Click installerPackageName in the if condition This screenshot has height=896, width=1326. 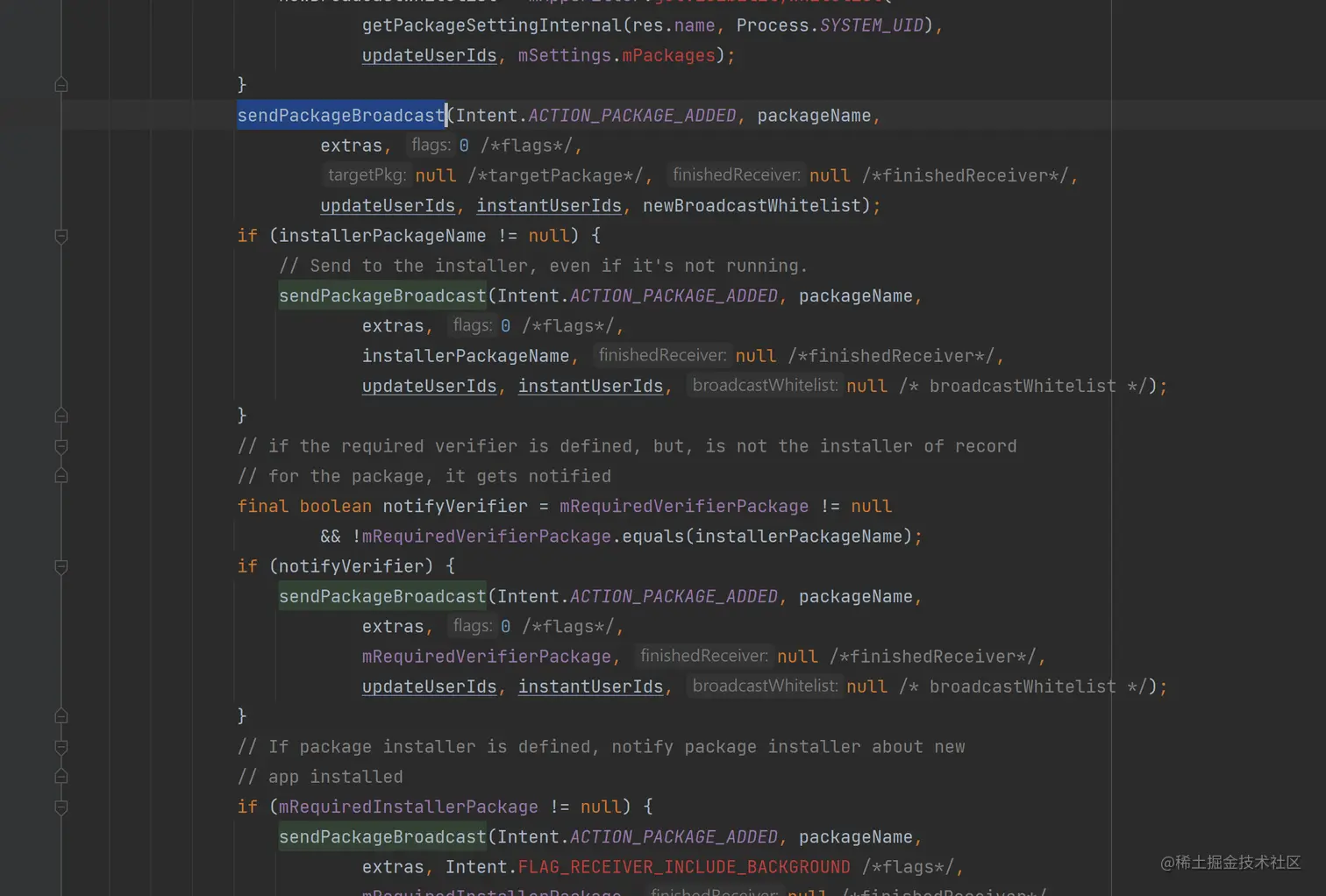tap(382, 235)
